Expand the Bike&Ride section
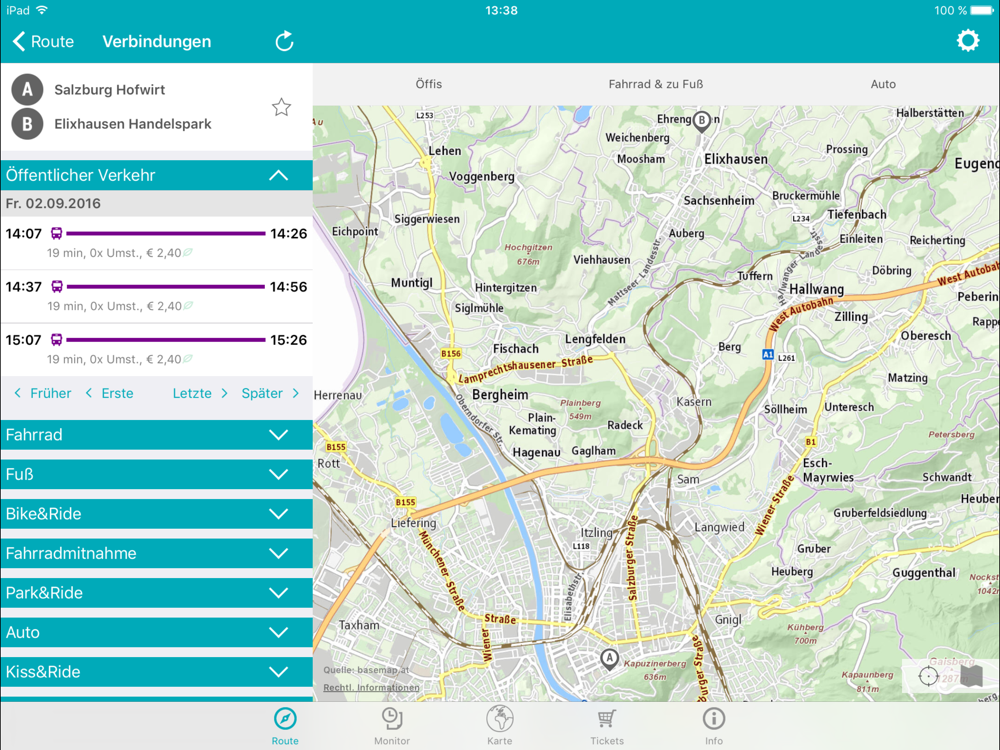Screen dimensions: 1000x750 click(x=156, y=514)
